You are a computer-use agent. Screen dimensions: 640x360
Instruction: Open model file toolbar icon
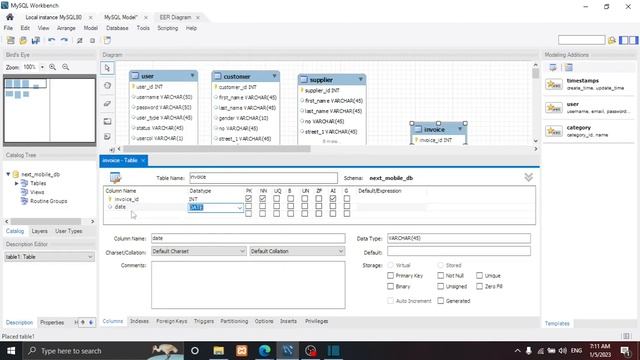tap(23, 40)
